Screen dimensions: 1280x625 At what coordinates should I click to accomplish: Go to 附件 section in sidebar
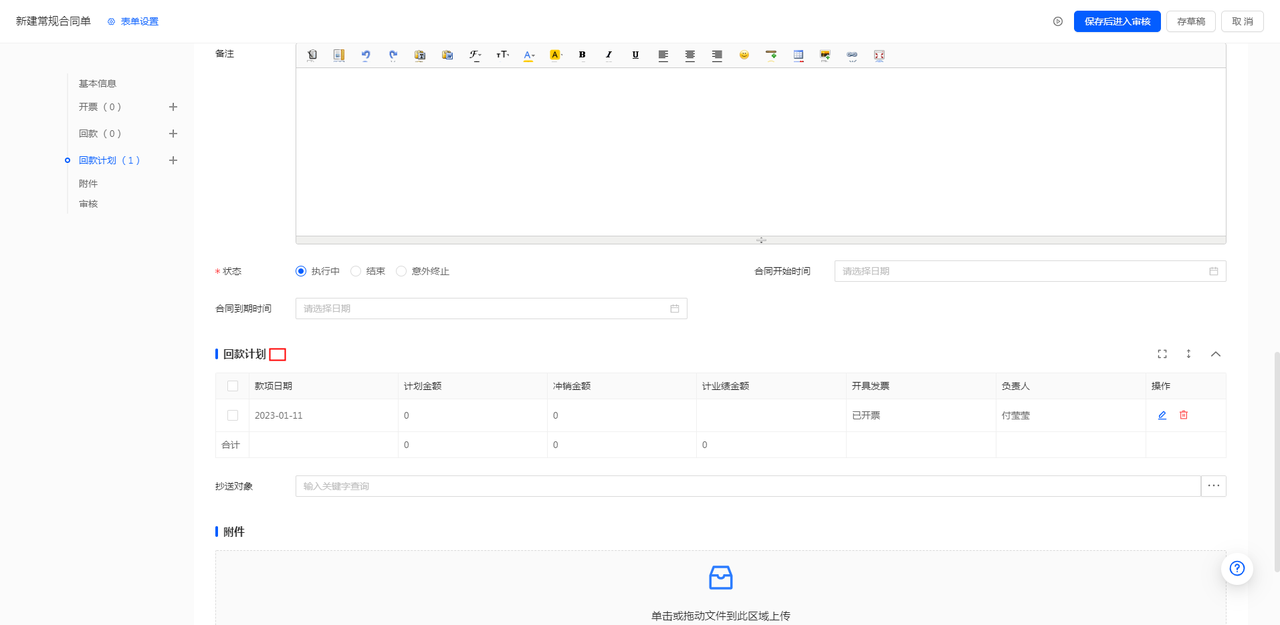tap(89, 184)
